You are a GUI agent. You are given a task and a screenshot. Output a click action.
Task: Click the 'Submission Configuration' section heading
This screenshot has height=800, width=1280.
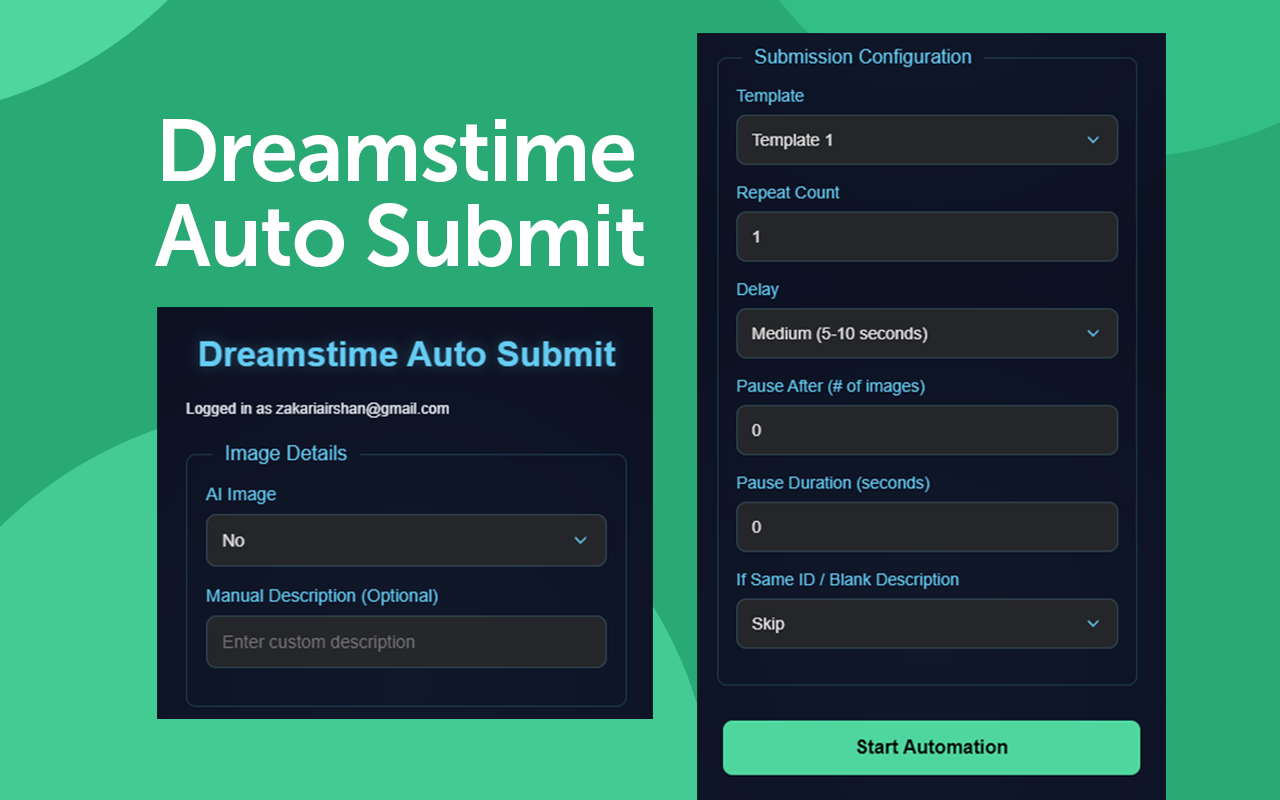pos(863,57)
